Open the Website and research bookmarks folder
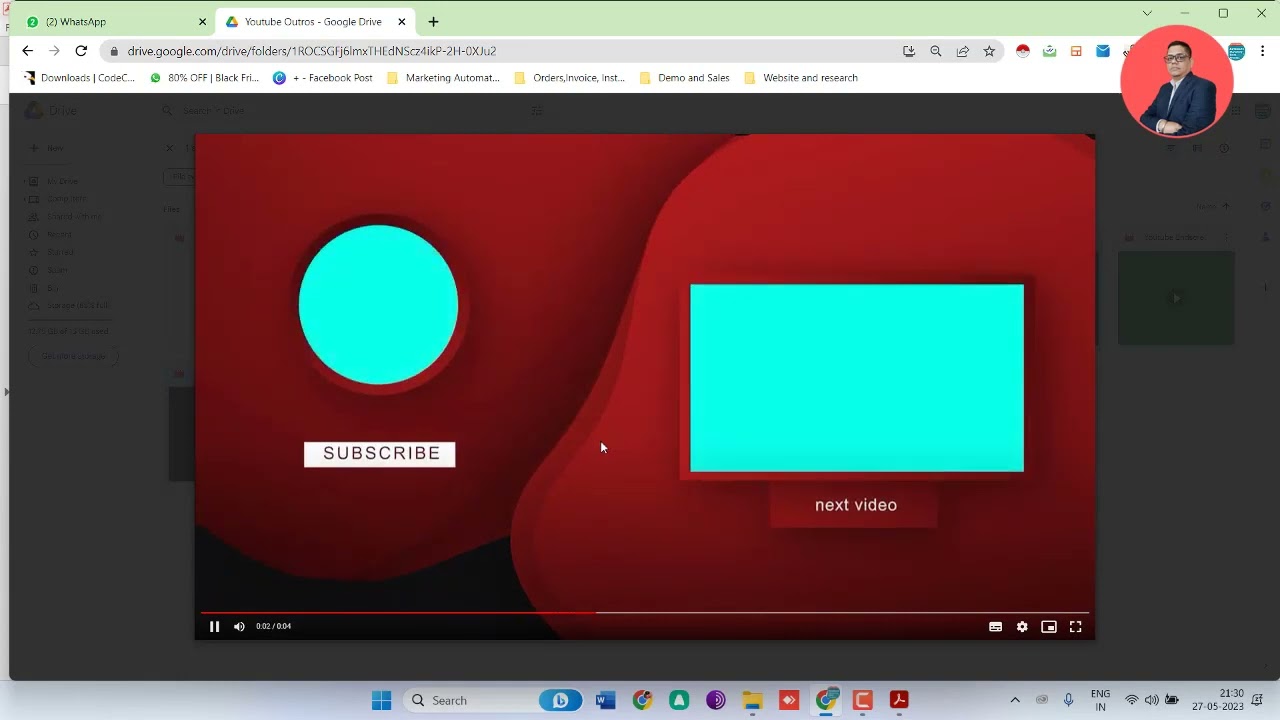The height and width of the screenshot is (720, 1280). coord(801,77)
